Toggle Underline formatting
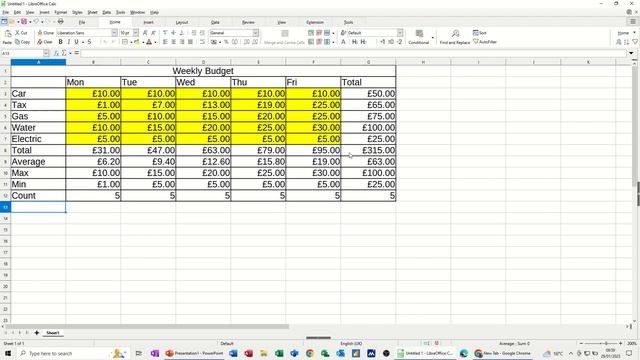The height and width of the screenshot is (360, 640). [x=76, y=42]
